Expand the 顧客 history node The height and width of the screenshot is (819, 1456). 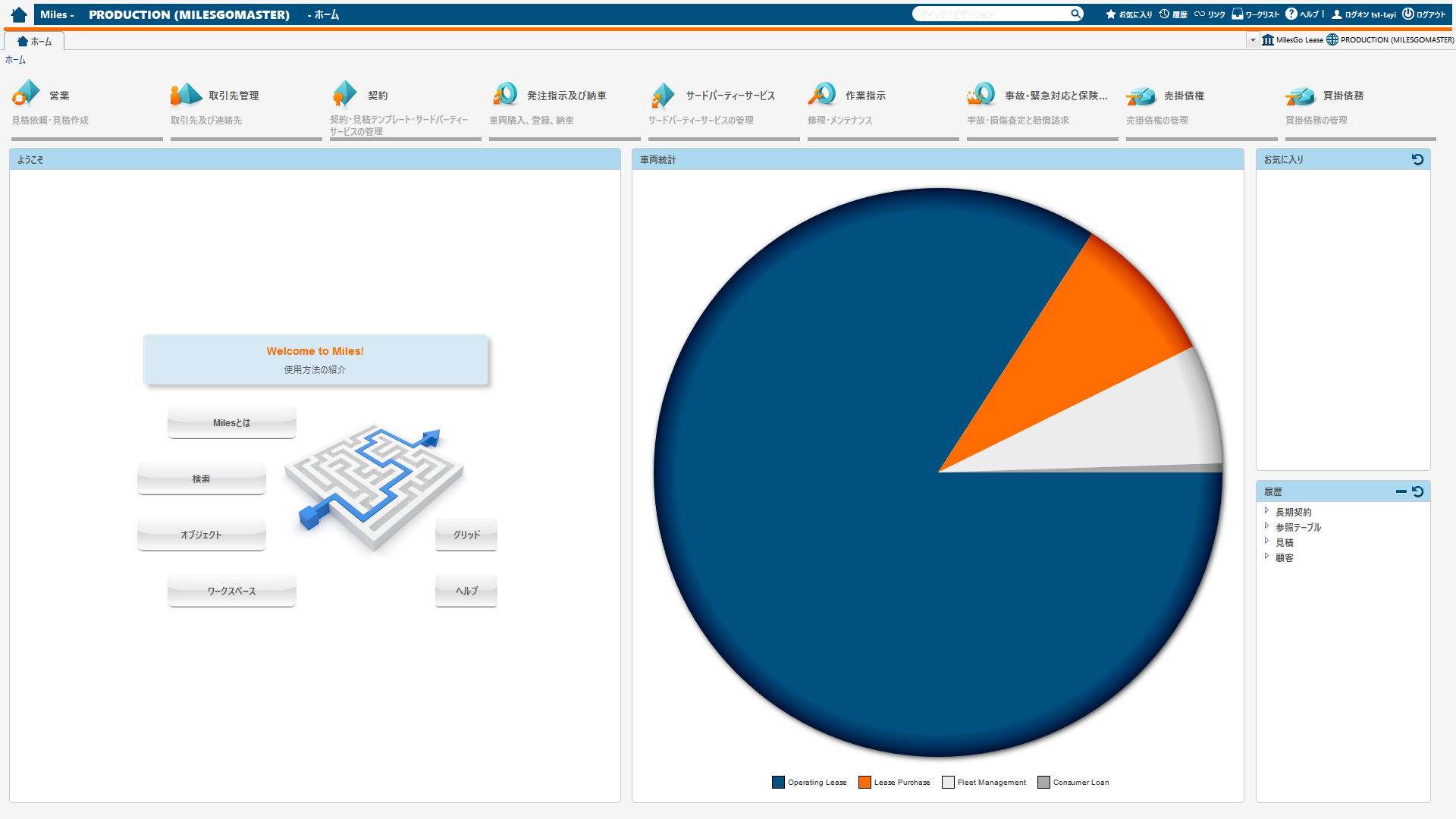pyautogui.click(x=1266, y=557)
